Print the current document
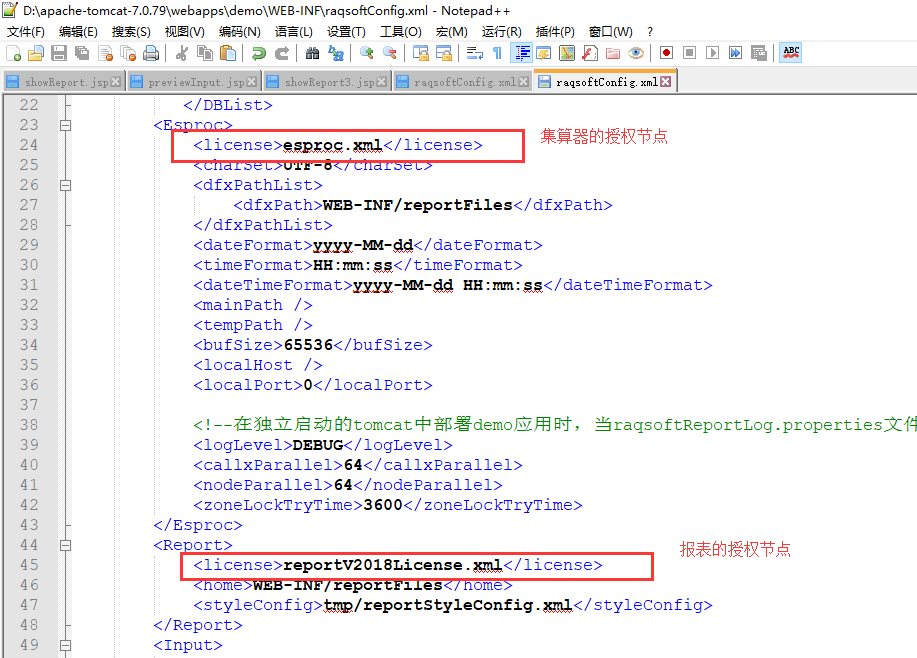This screenshot has height=658, width=917. (151, 53)
